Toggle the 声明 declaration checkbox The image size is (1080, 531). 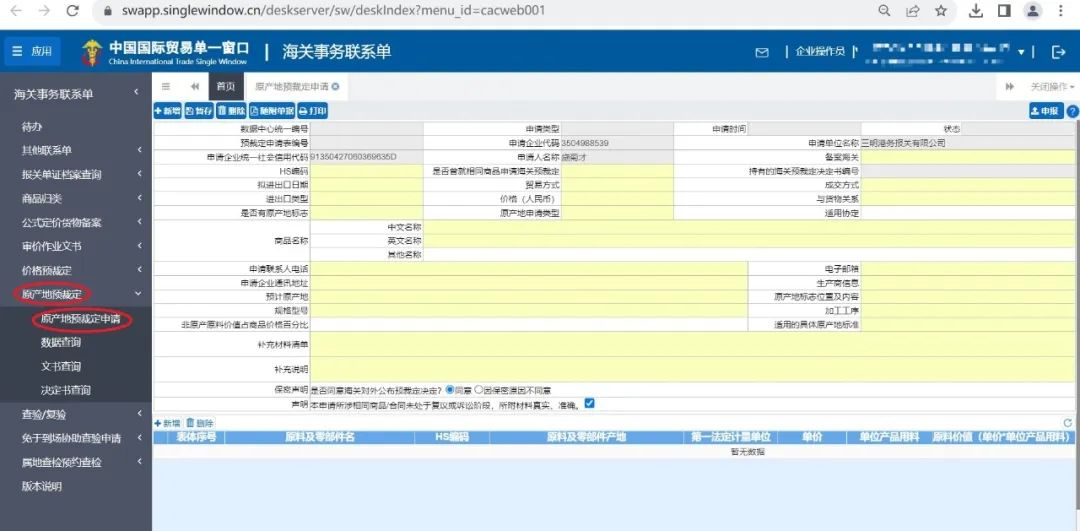[589, 404]
